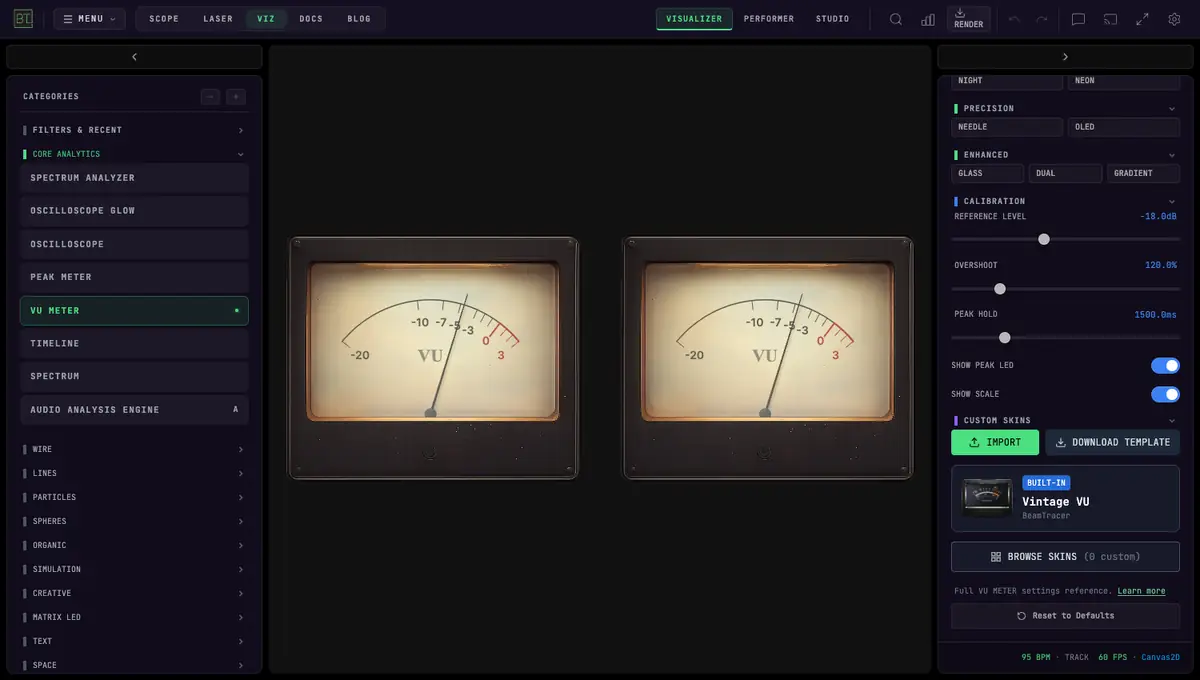
Task: Select the Spectrum Analyzer visualizer
Action: (134, 178)
